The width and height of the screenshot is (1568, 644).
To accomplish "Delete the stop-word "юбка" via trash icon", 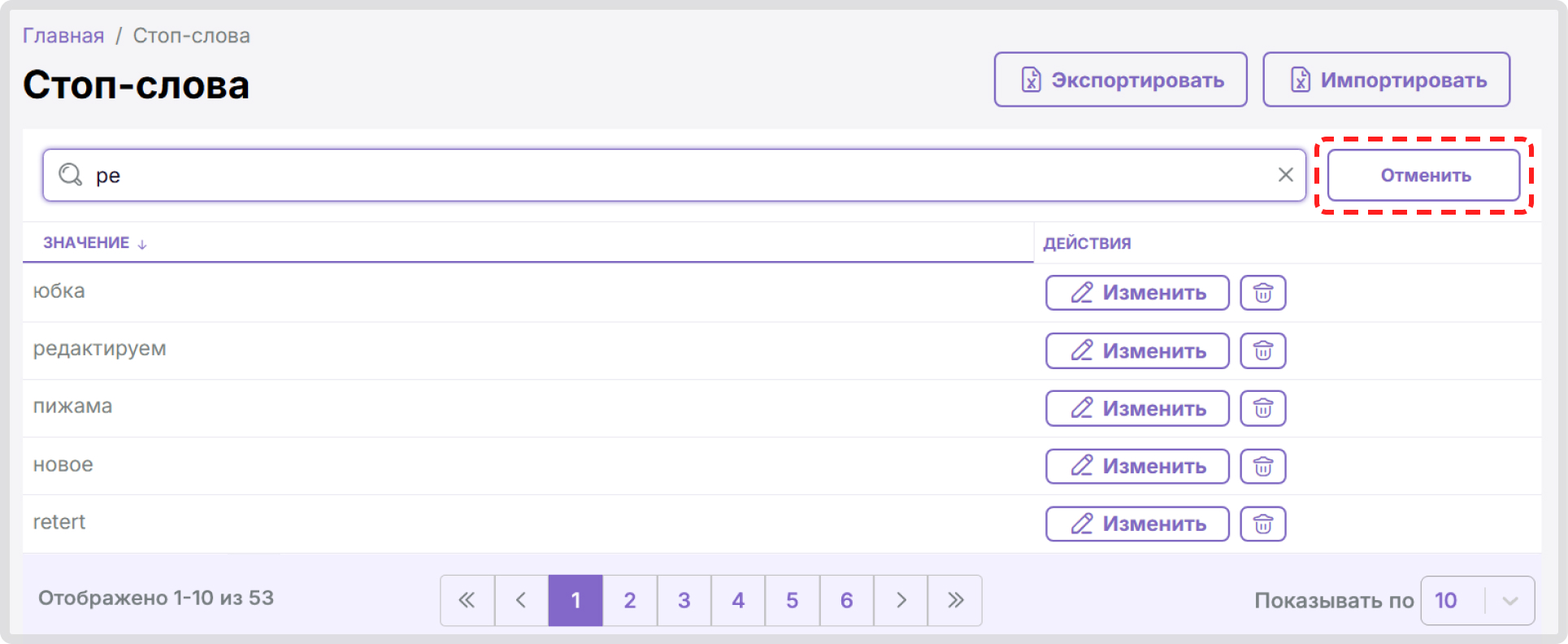I will [1262, 293].
